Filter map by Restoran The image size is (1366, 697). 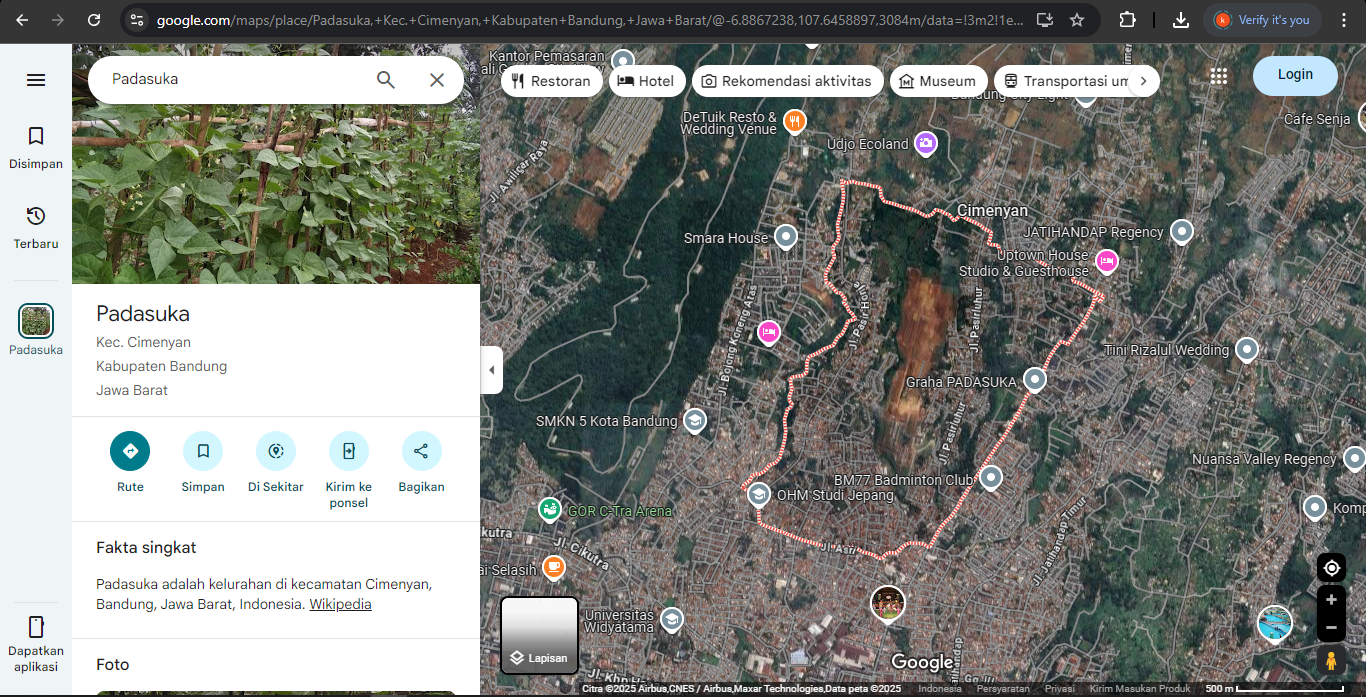click(x=551, y=81)
